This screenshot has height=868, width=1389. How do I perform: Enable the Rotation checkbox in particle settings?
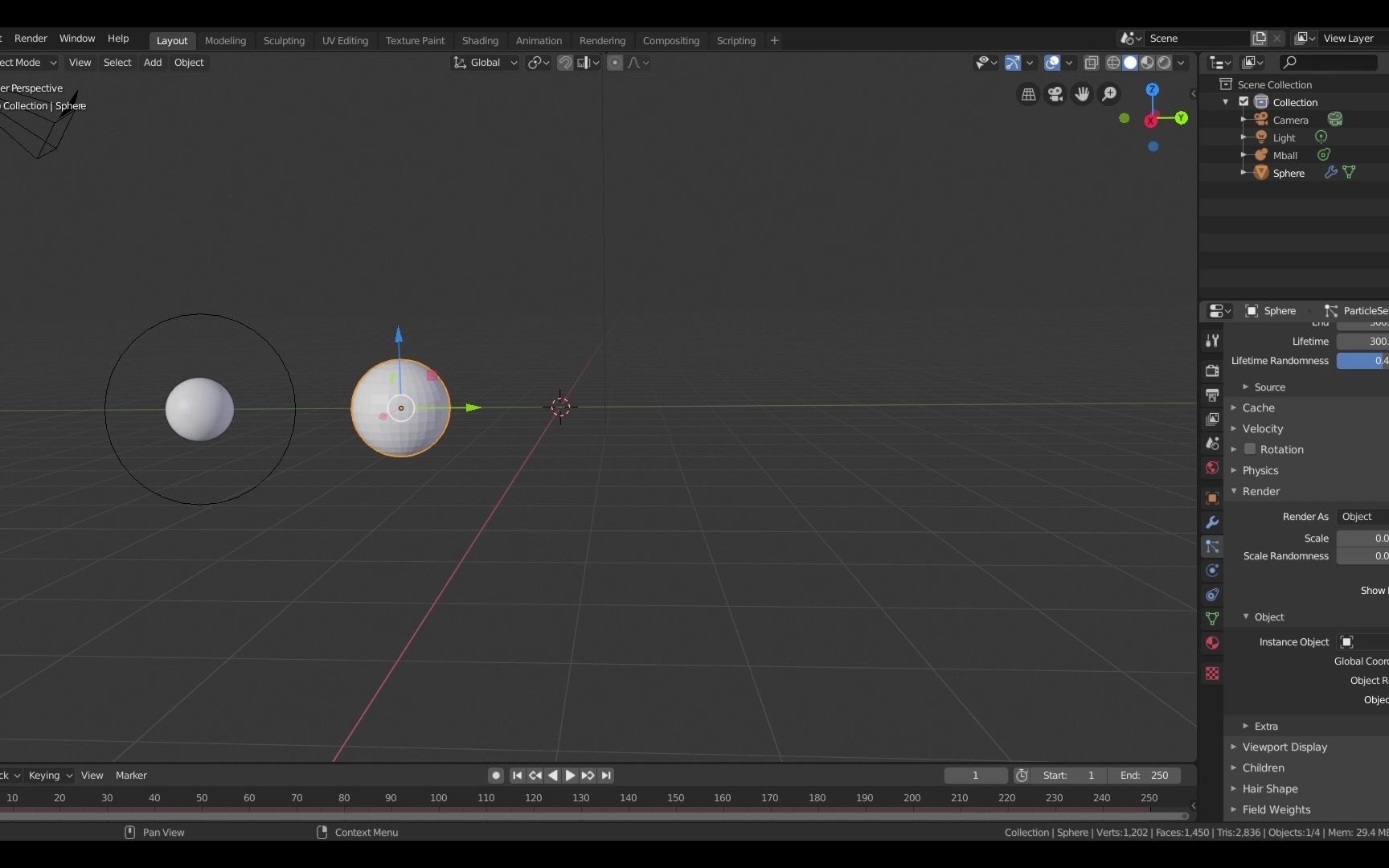(1249, 449)
